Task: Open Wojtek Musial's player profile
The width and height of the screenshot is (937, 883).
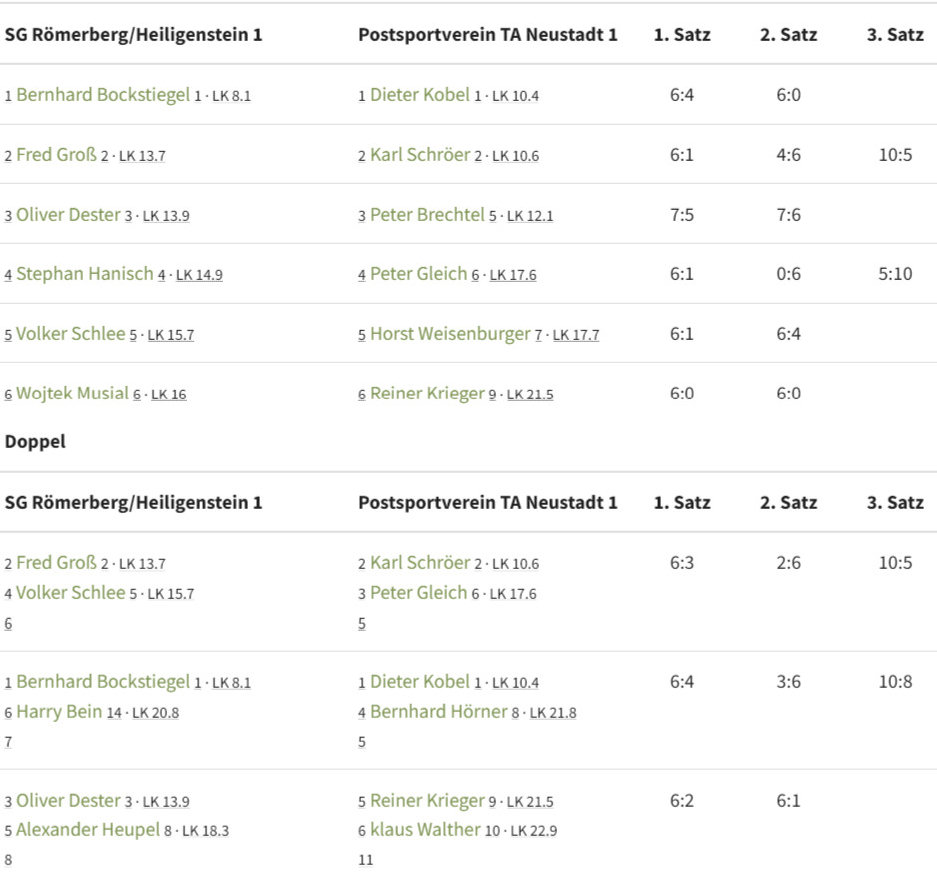Action: click(72, 393)
